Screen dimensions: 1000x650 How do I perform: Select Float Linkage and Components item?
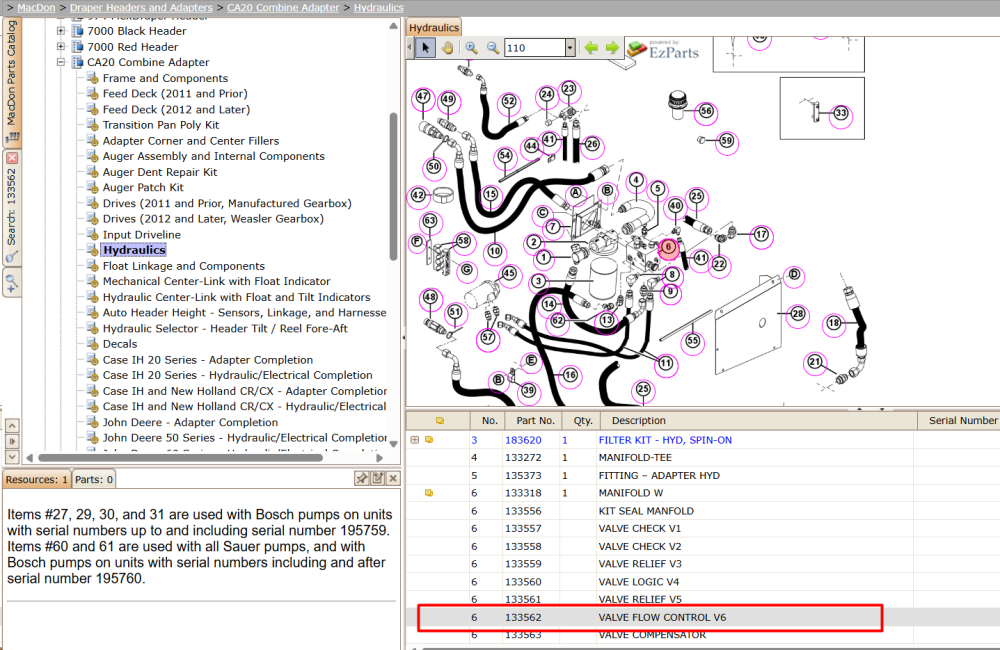[184, 266]
